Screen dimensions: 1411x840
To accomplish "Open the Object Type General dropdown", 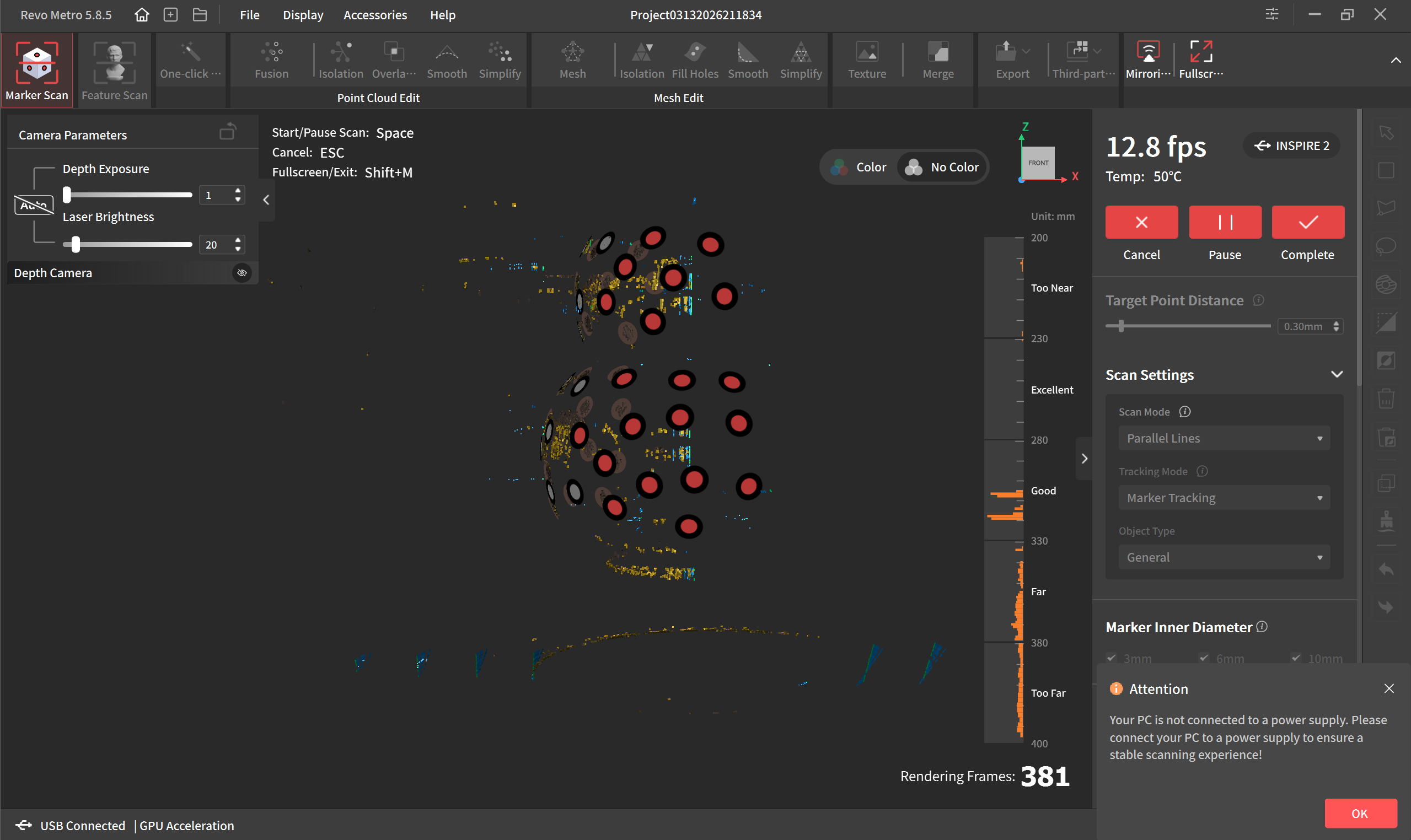I will (x=1224, y=557).
